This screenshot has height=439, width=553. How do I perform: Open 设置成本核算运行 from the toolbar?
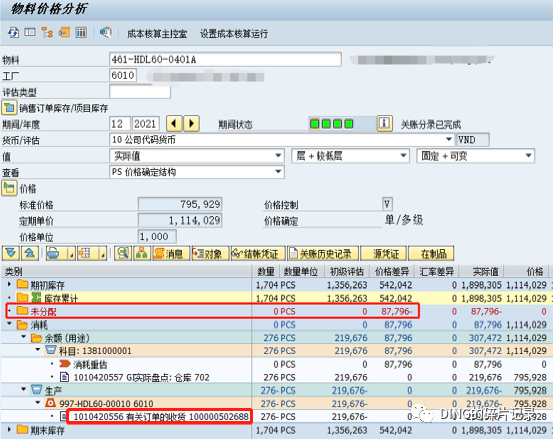[234, 34]
